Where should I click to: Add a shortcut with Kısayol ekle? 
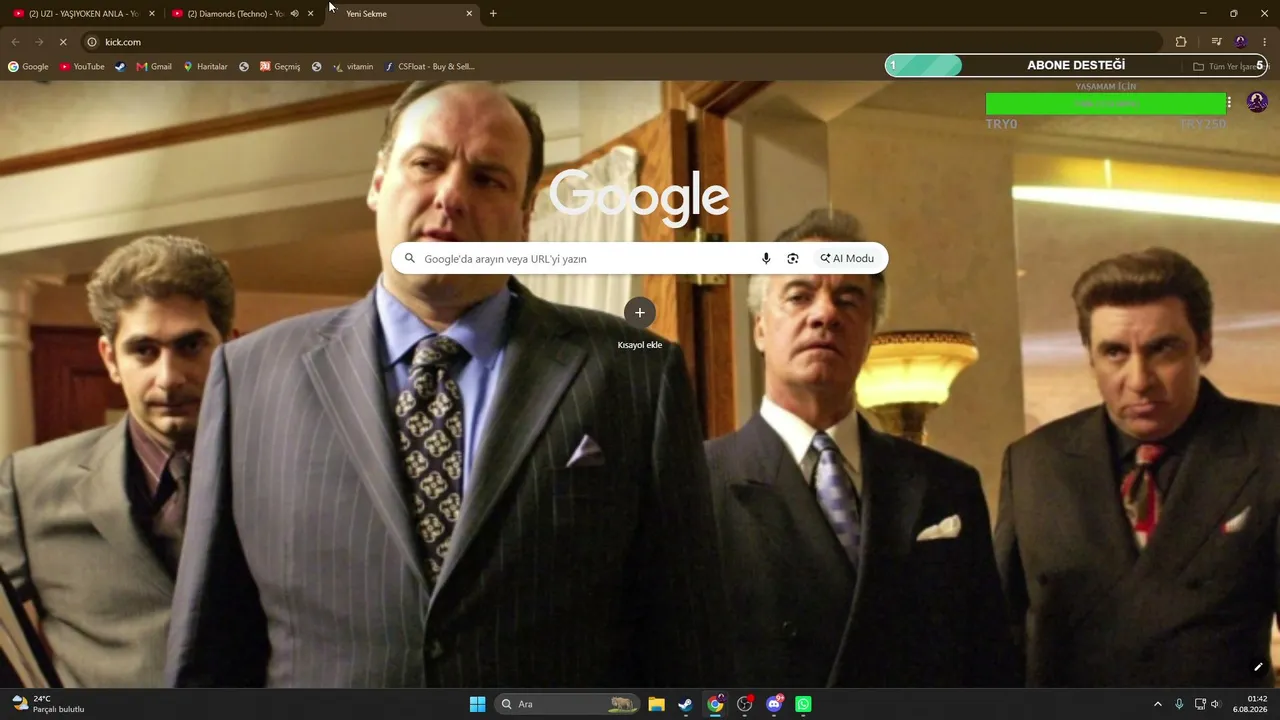(x=640, y=323)
